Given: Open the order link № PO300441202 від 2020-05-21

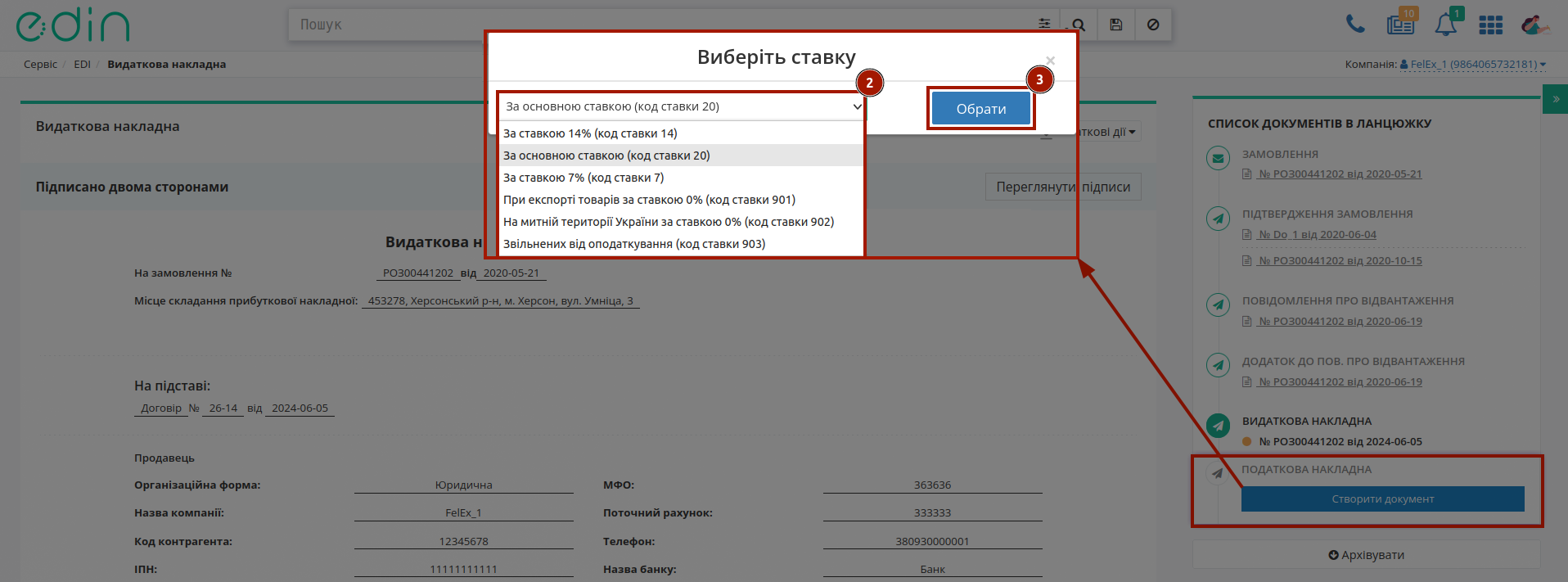Looking at the screenshot, I should pyautogui.click(x=1340, y=174).
